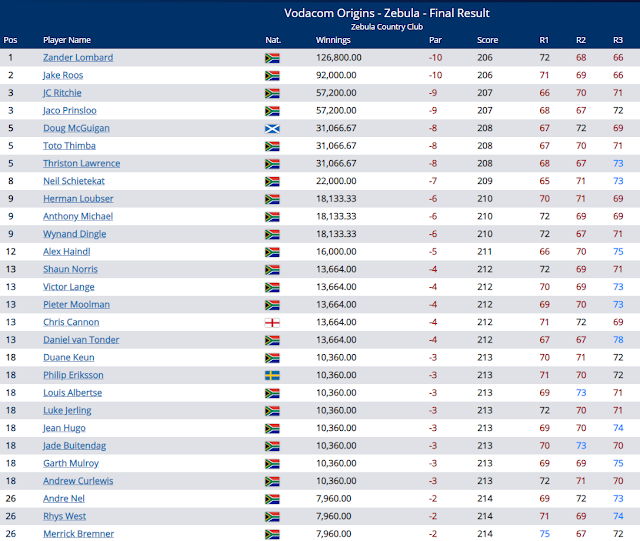Click Scotland flag in Doug McGuigan row
This screenshot has height=541, width=640.
(x=272, y=129)
